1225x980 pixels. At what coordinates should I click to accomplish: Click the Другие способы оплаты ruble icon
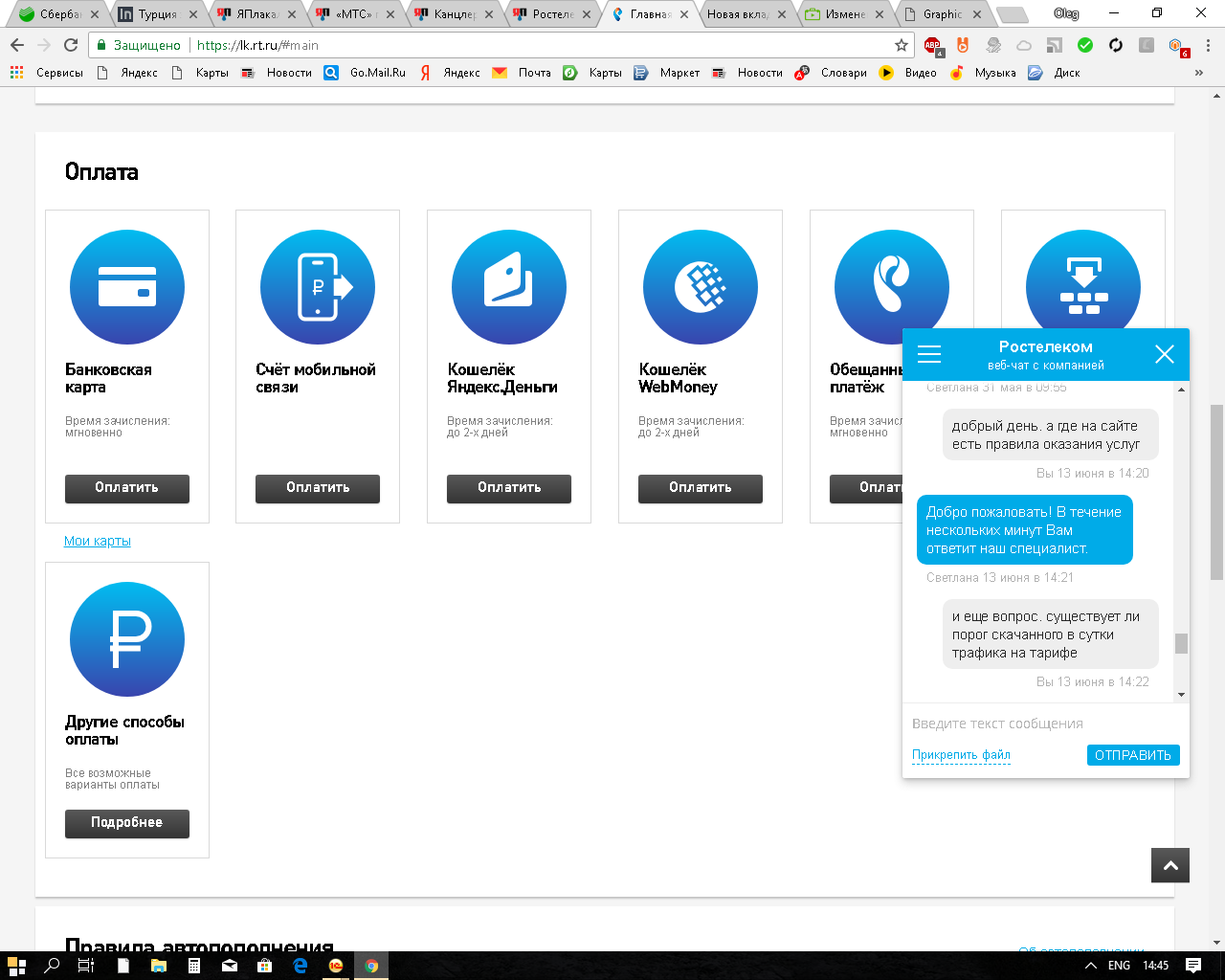[127, 639]
